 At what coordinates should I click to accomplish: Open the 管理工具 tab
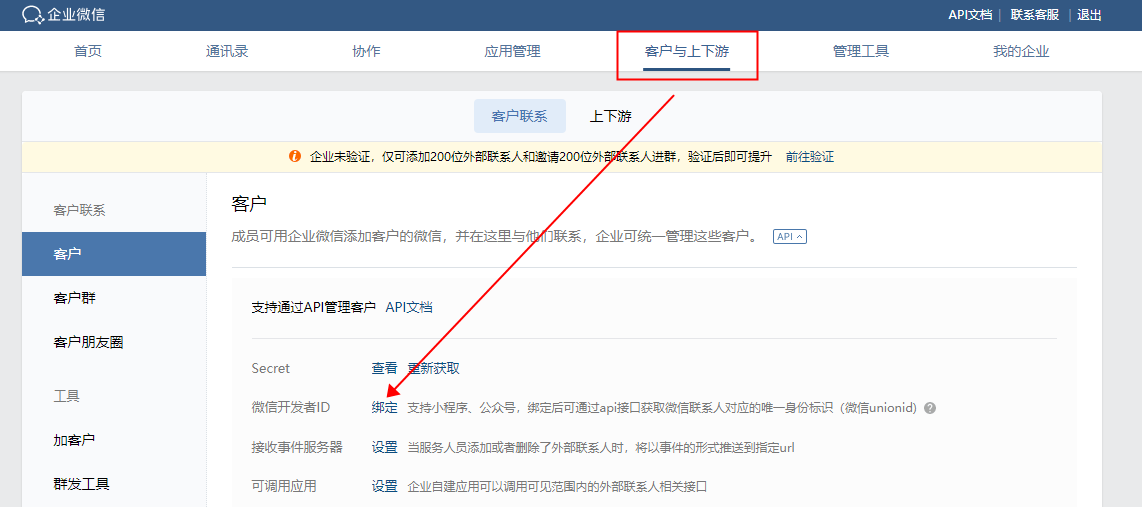tap(861, 51)
